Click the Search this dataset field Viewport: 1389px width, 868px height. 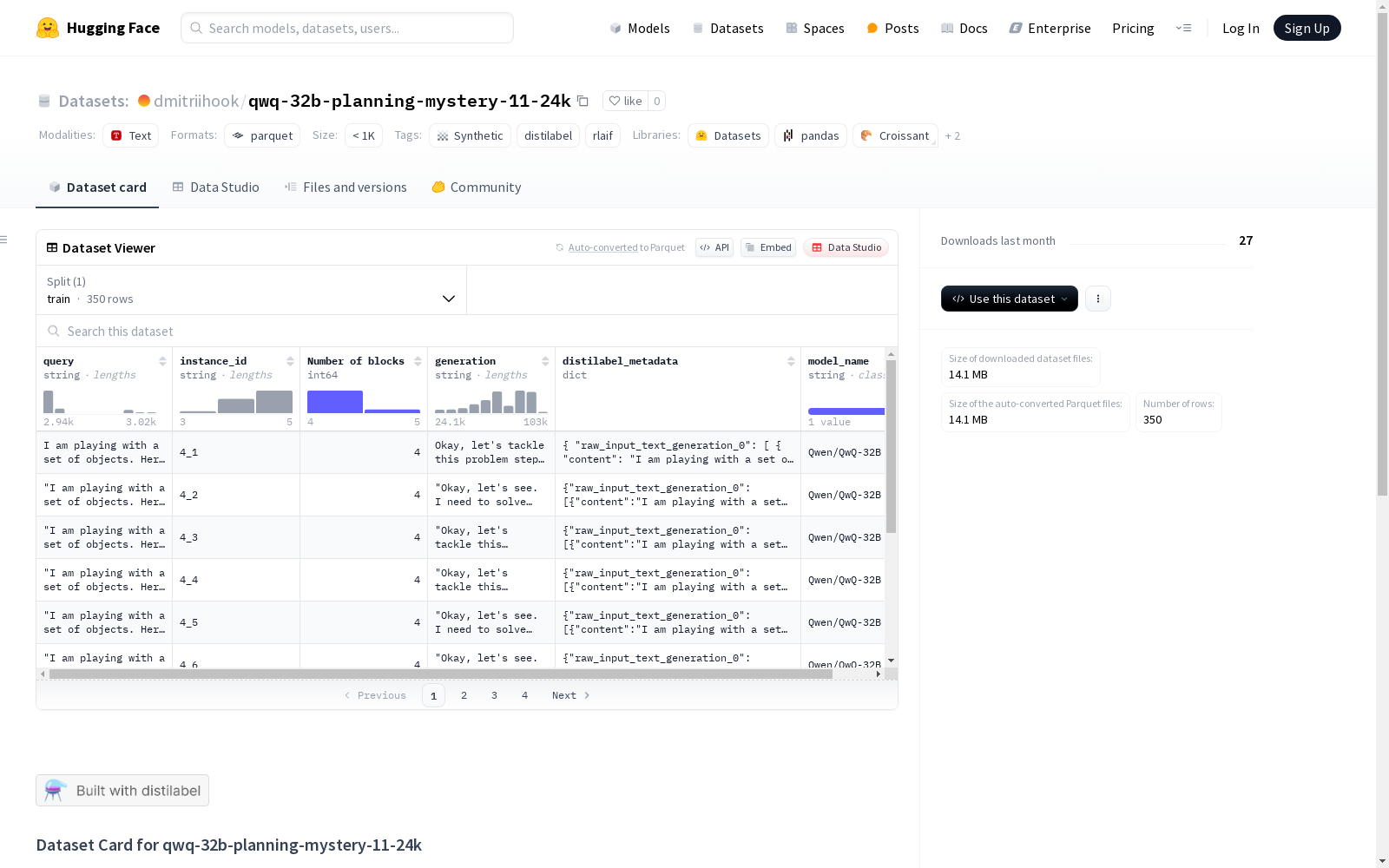pyautogui.click(x=467, y=331)
